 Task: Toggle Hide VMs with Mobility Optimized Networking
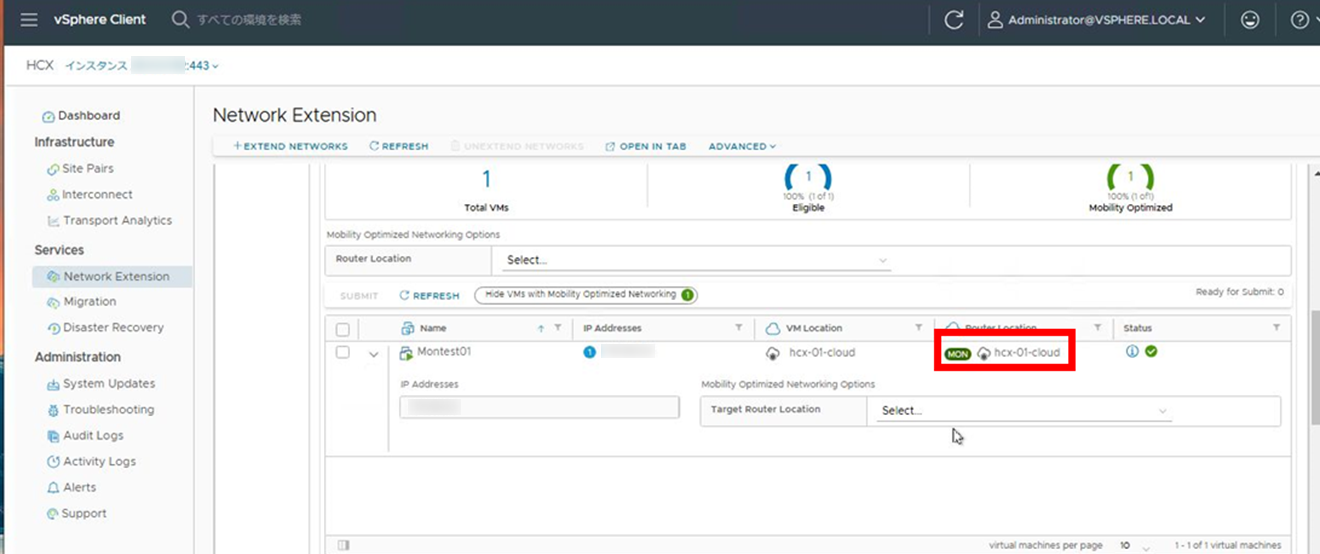click(586, 295)
